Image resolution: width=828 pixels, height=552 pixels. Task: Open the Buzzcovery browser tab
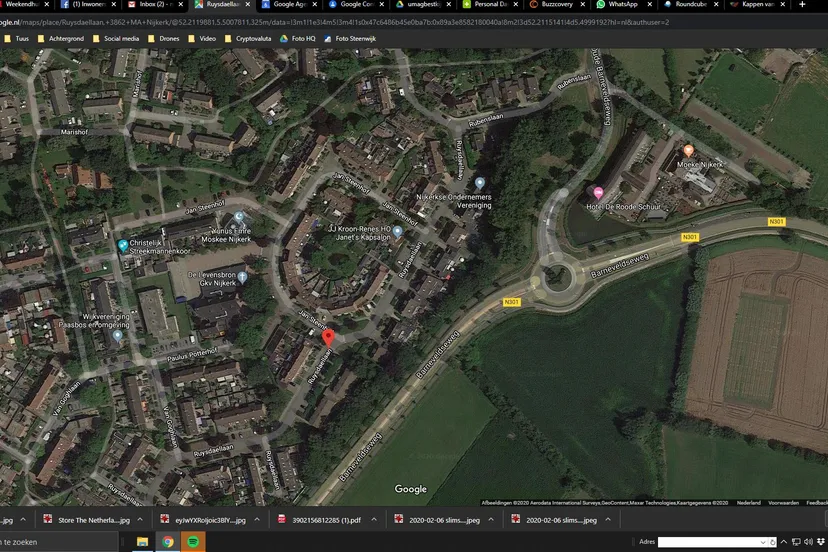coord(555,5)
